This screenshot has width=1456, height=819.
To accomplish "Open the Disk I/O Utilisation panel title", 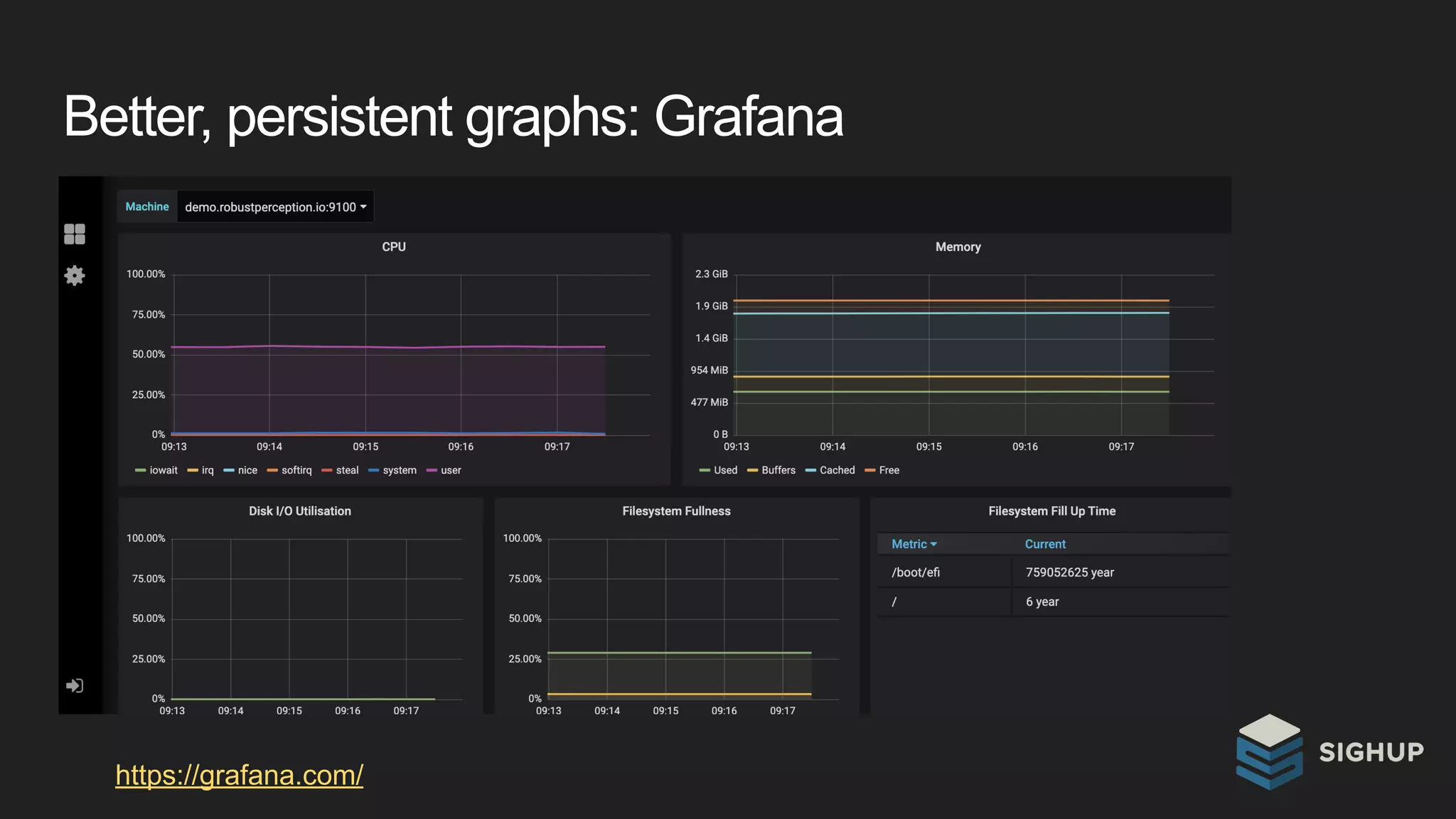I will click(300, 511).
